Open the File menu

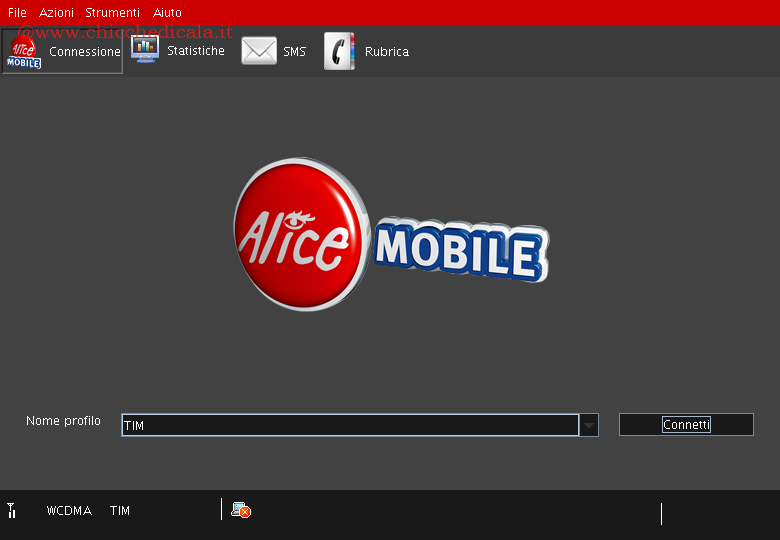point(17,13)
